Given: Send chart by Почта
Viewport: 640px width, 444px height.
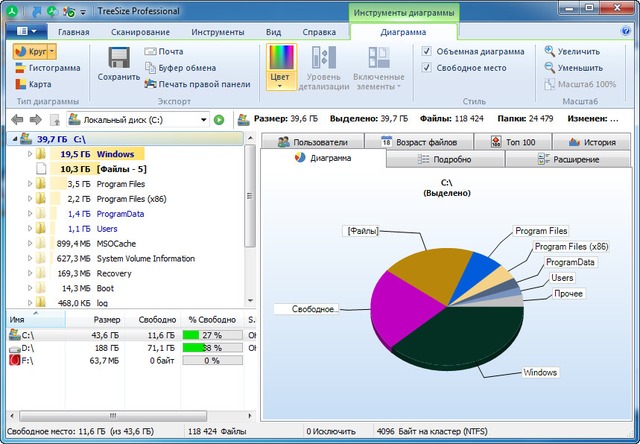Looking at the screenshot, I should (164, 51).
